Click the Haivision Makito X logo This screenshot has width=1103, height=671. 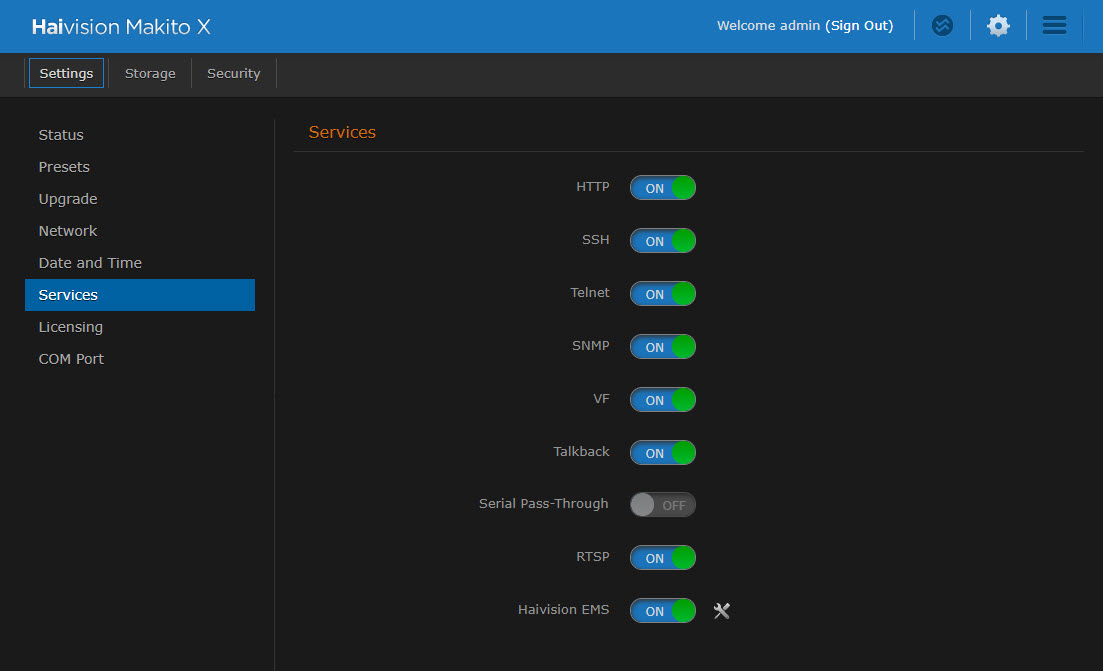(120, 26)
